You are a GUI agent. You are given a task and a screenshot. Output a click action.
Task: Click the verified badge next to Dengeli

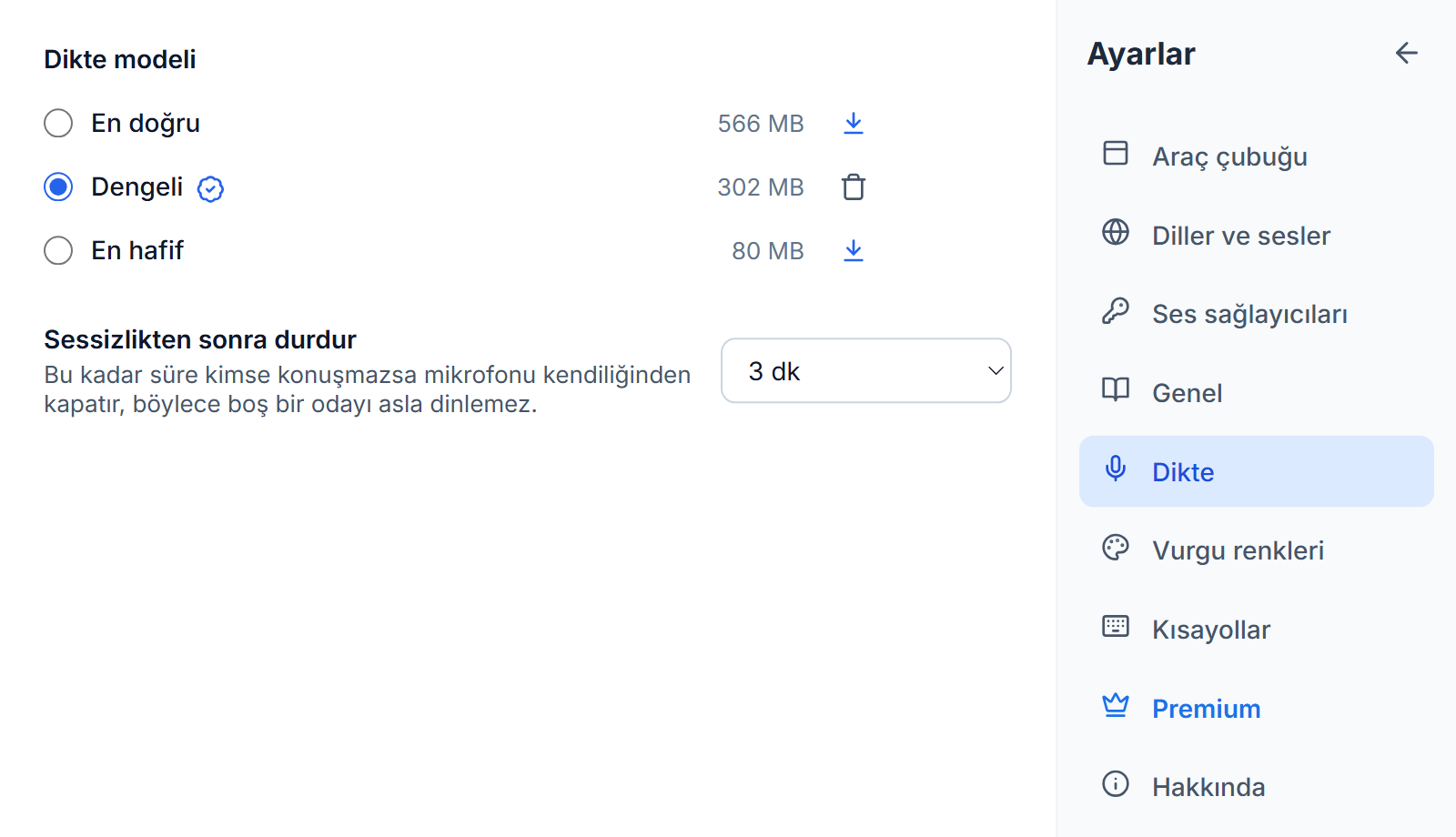coord(210,188)
